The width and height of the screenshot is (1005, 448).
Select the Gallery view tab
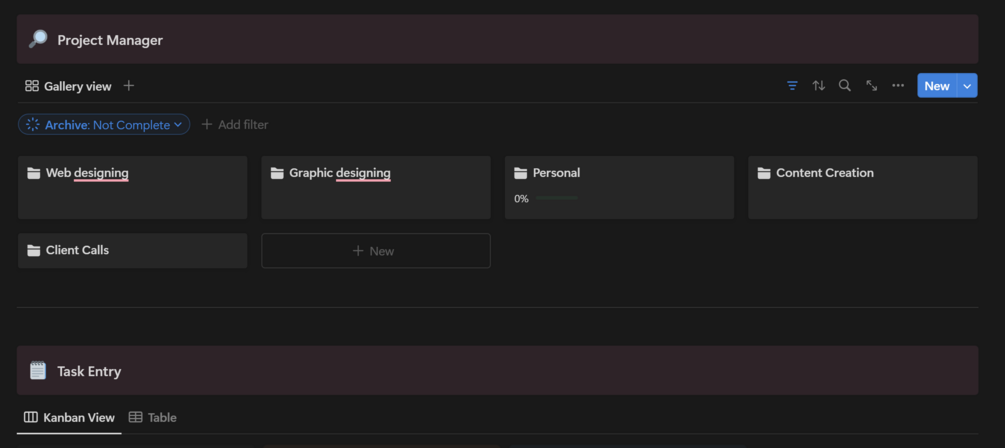coord(68,86)
